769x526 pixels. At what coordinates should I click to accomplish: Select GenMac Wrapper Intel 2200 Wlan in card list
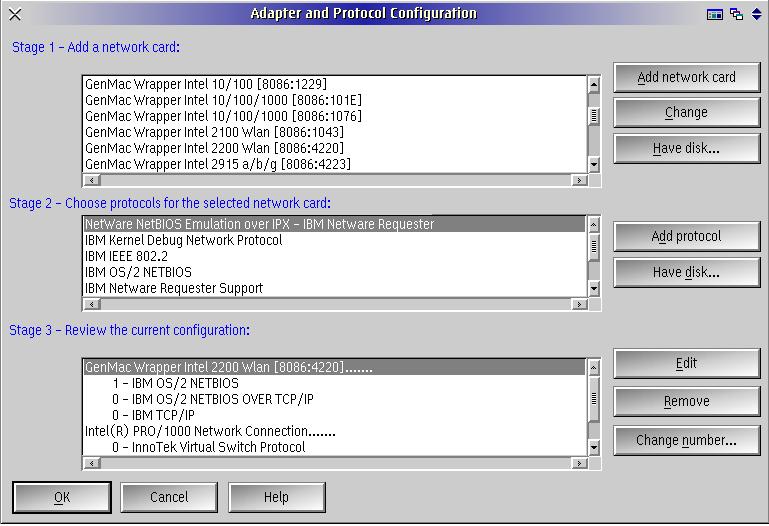point(334,148)
